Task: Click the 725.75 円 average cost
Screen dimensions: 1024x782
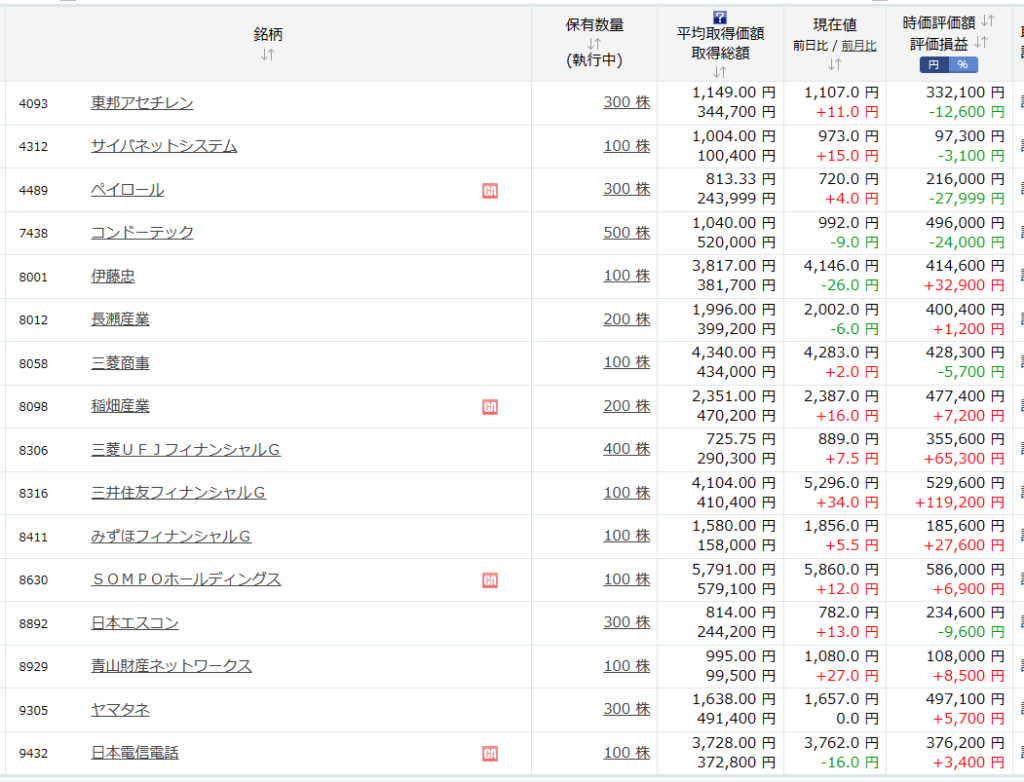Action: 741,439
